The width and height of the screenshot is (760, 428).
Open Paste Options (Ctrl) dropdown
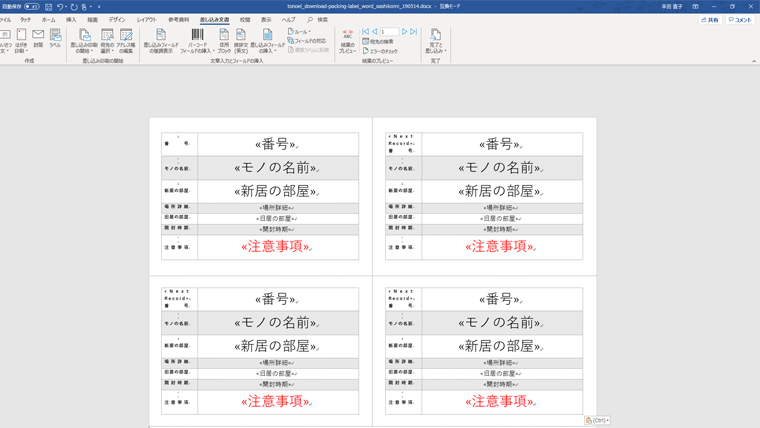(x=597, y=420)
